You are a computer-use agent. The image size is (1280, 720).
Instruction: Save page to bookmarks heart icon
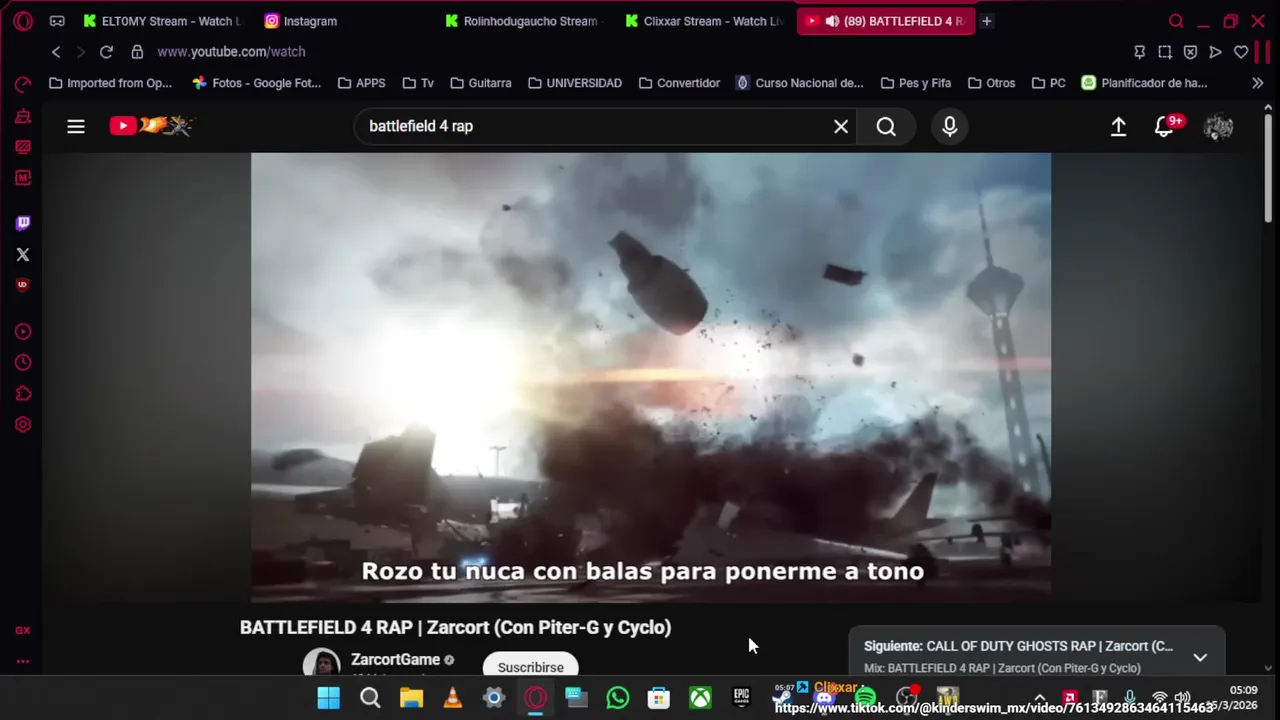point(1241,52)
